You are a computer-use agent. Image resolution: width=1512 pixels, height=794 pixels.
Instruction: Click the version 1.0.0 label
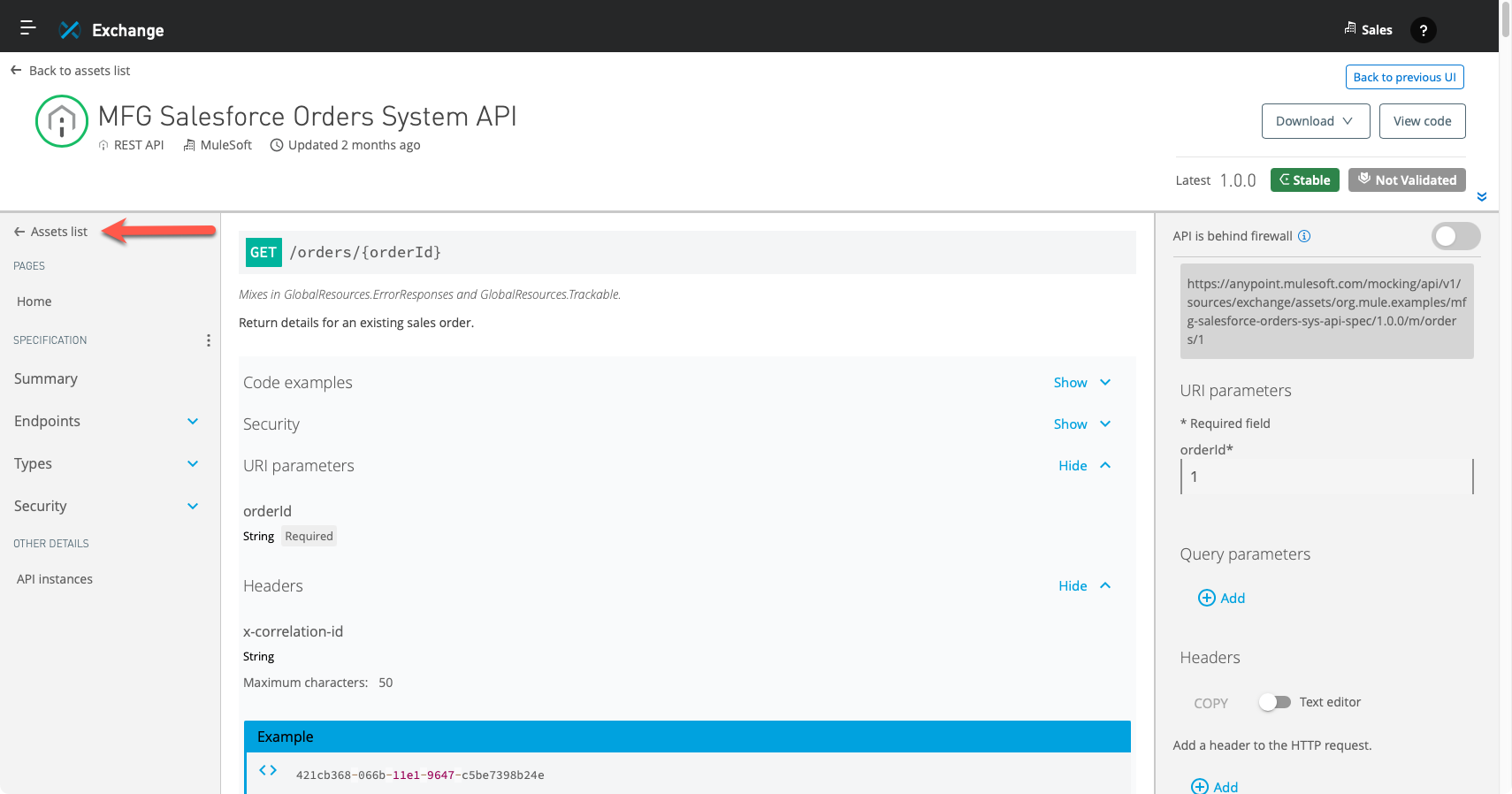pos(1238,180)
